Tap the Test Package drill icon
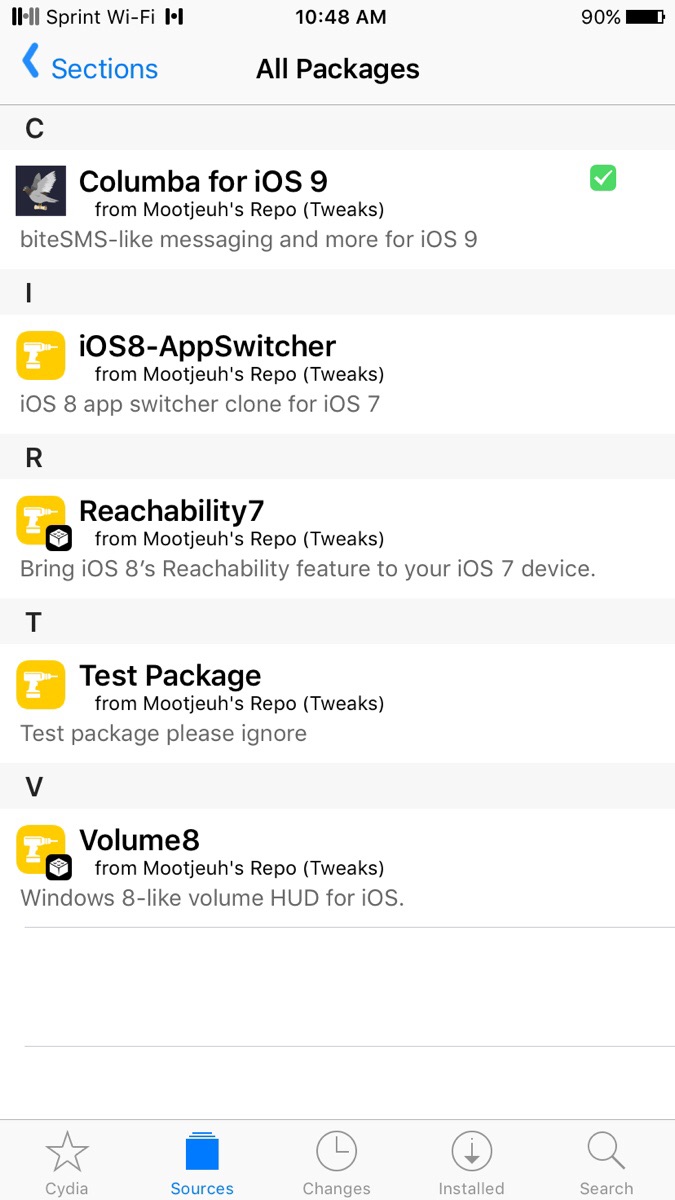This screenshot has width=675, height=1200. 41,684
